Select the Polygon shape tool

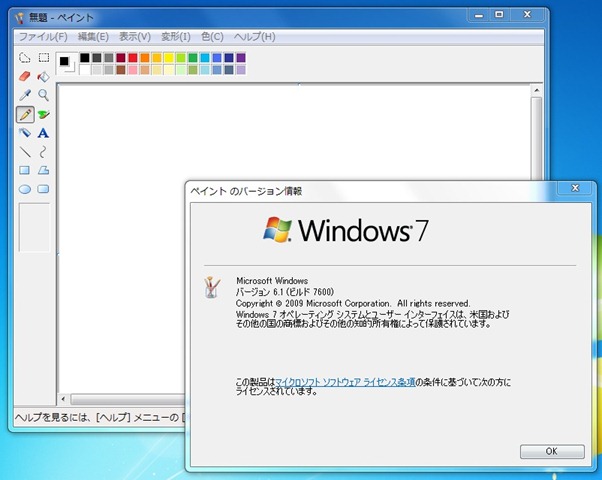(x=43, y=170)
